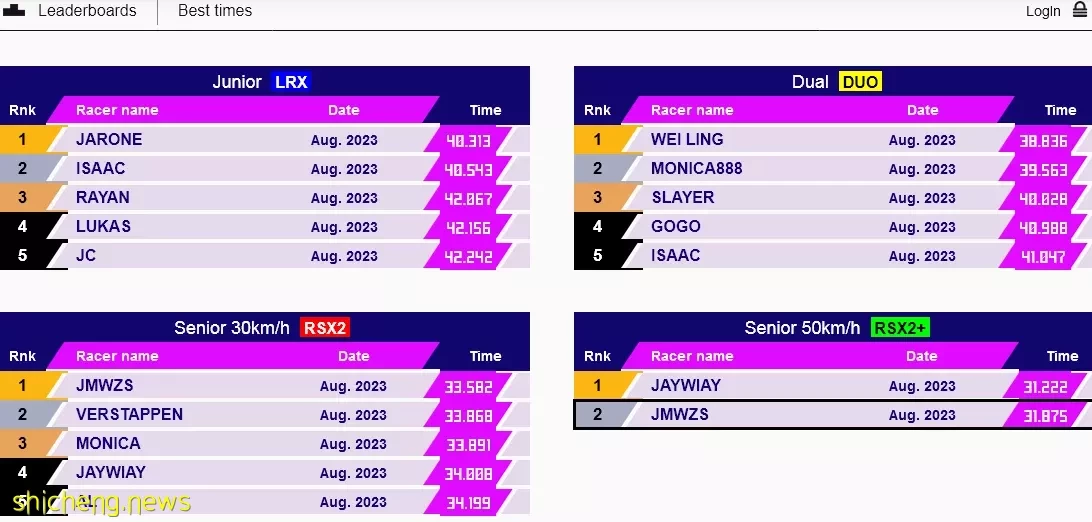Viewport: 1092px width, 522px height.
Task: Click the red RSX2 badge
Action: point(325,327)
